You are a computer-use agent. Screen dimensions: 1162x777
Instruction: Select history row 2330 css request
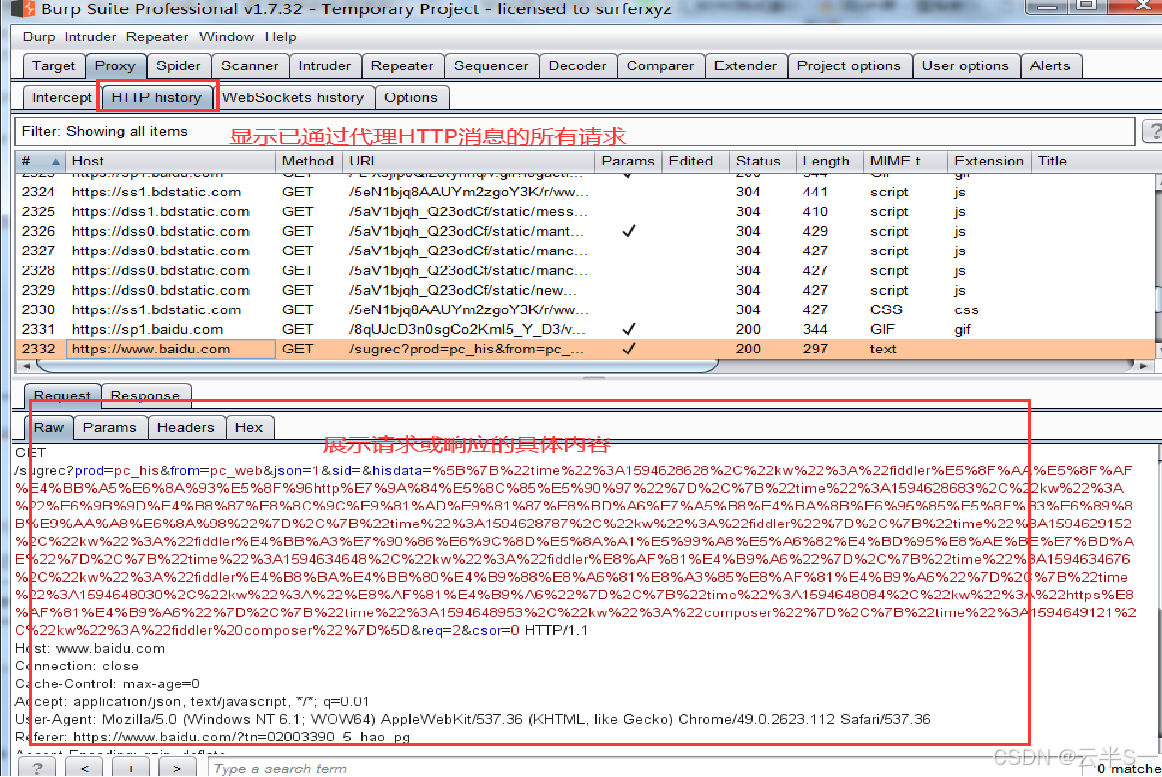tap(585, 310)
